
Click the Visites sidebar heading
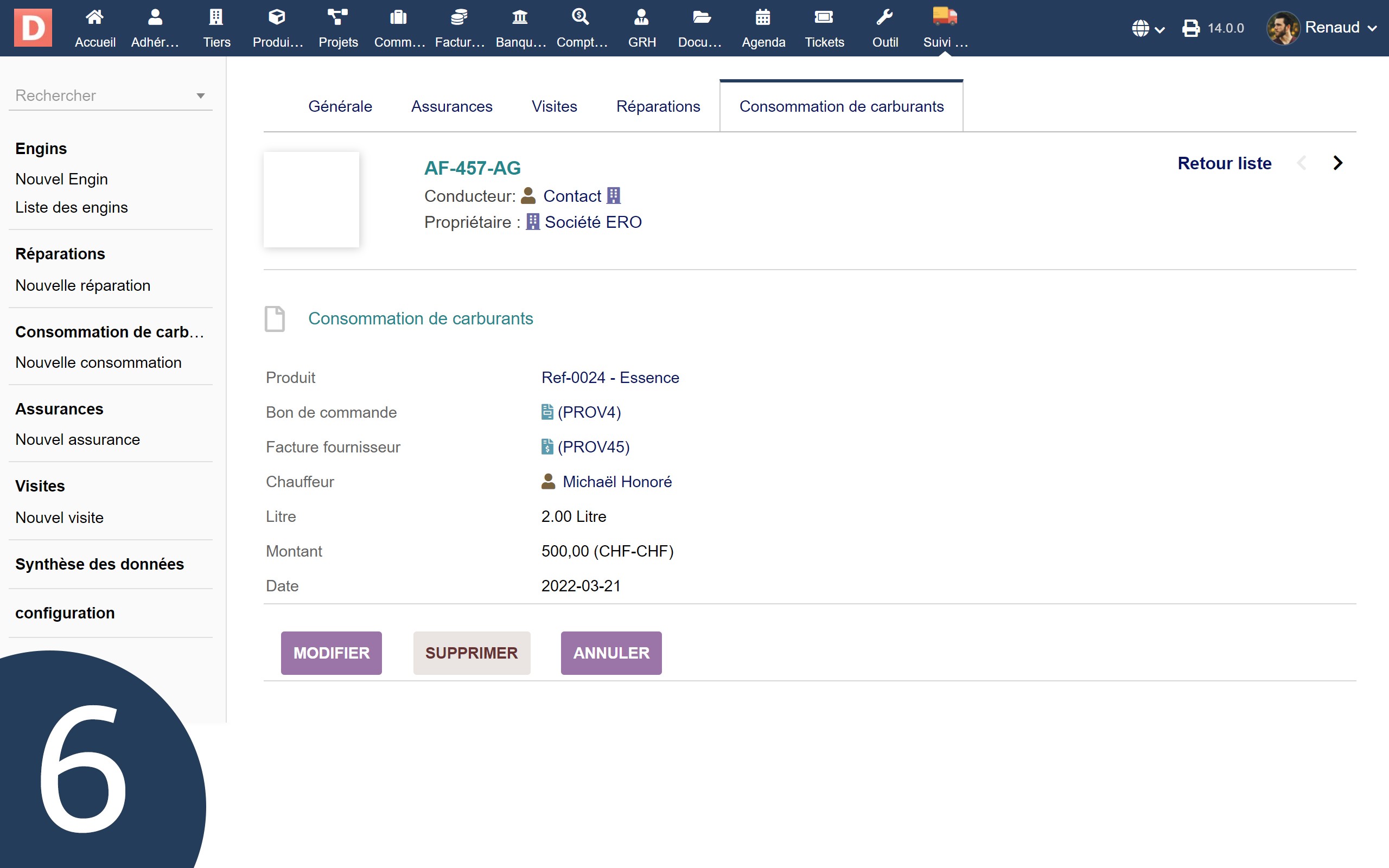40,486
